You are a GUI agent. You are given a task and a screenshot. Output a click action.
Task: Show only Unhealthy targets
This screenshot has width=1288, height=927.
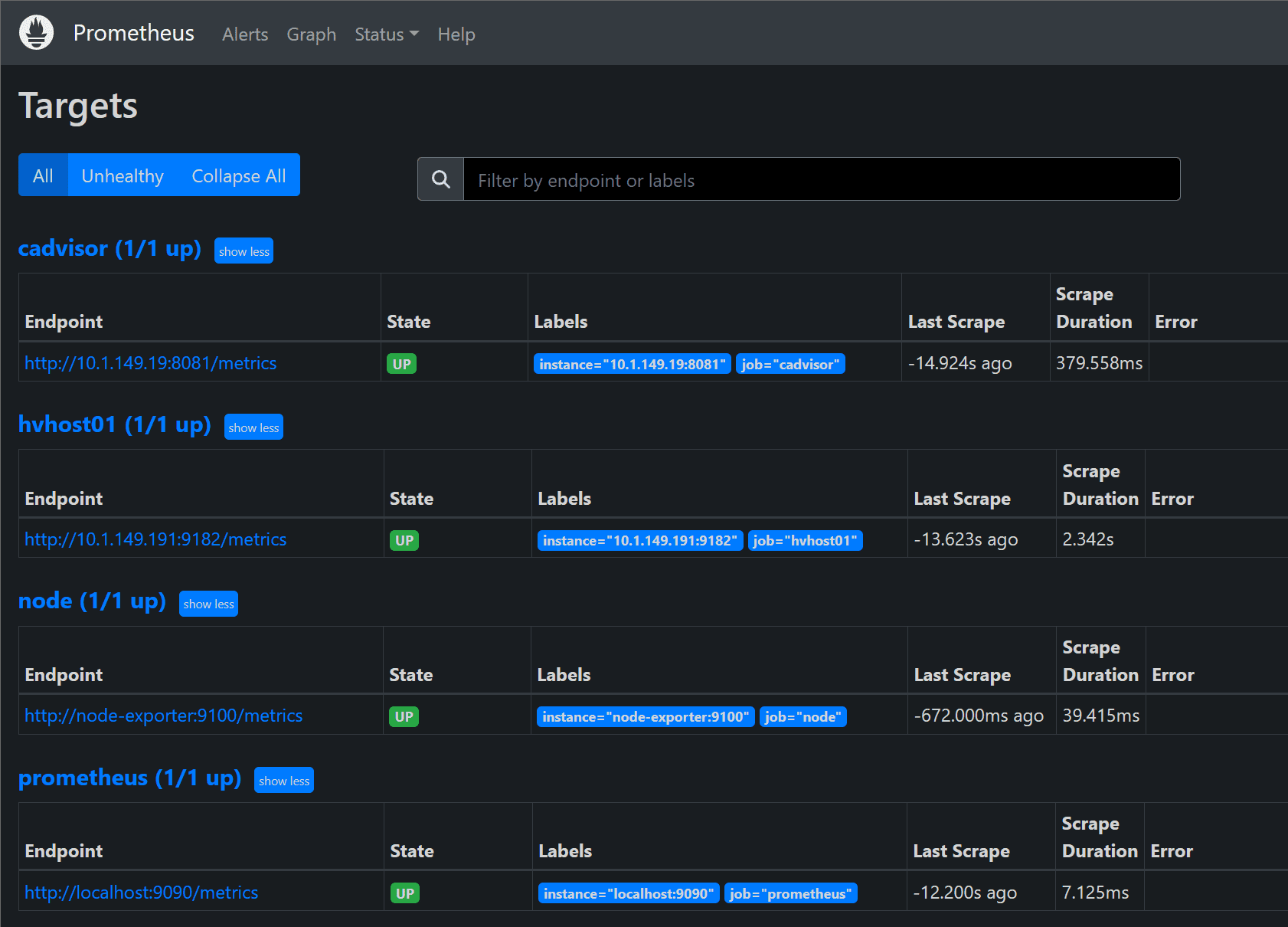point(123,175)
